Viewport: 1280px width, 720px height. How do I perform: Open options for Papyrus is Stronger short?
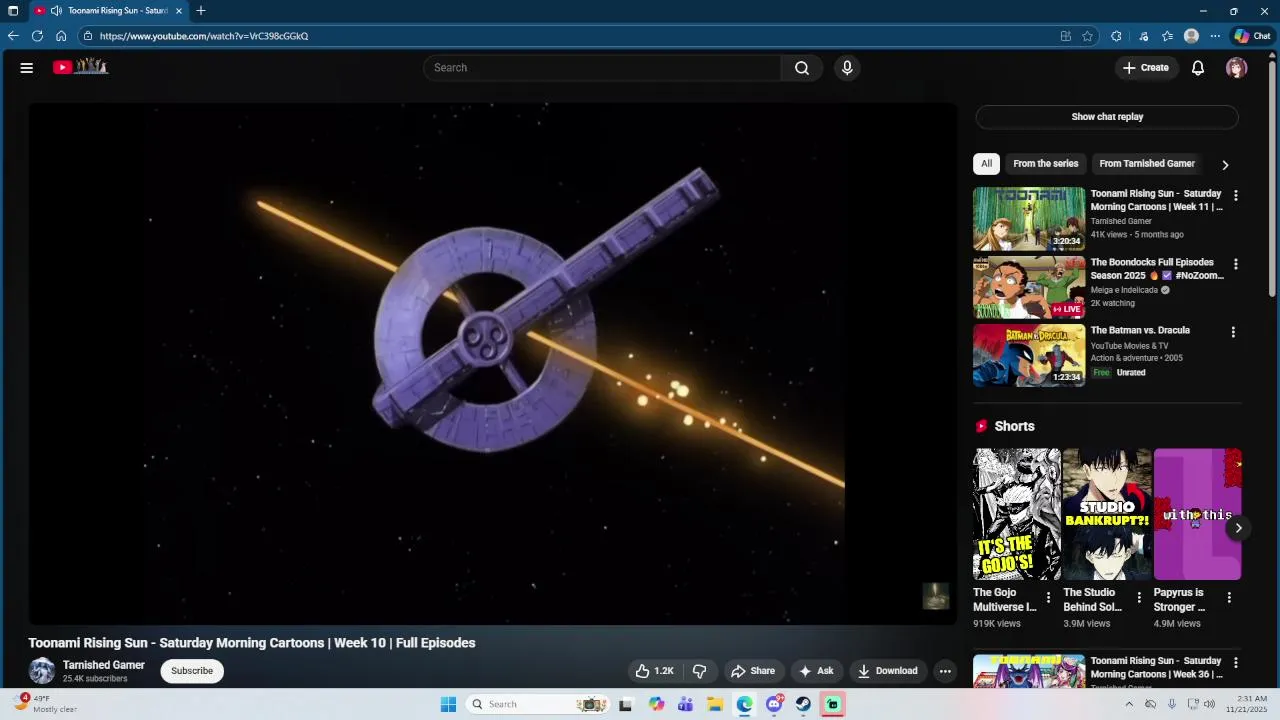[x=1229, y=598]
